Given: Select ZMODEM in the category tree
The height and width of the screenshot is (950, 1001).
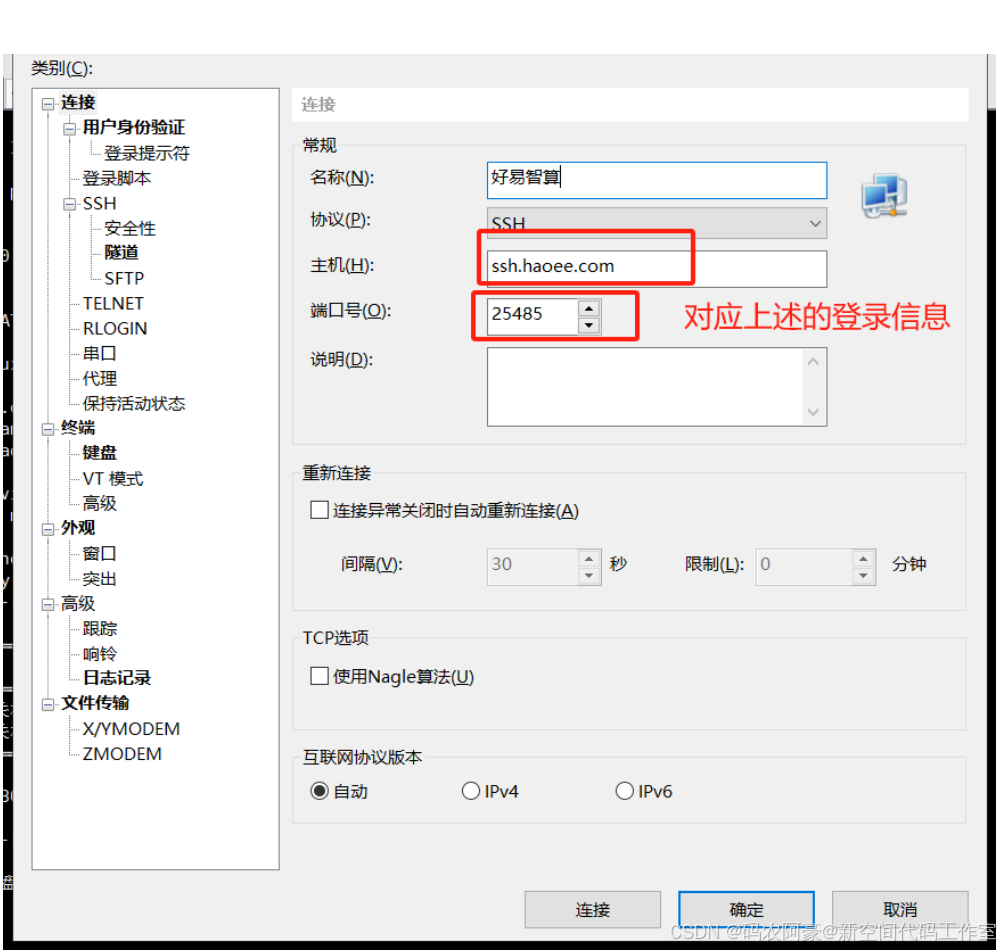Looking at the screenshot, I should [122, 754].
